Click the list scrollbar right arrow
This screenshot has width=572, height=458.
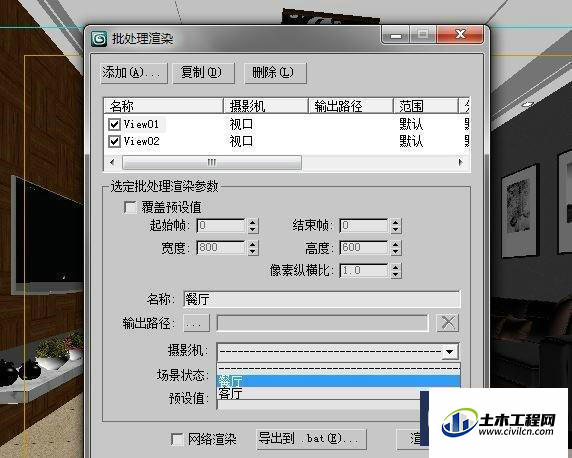[460, 162]
